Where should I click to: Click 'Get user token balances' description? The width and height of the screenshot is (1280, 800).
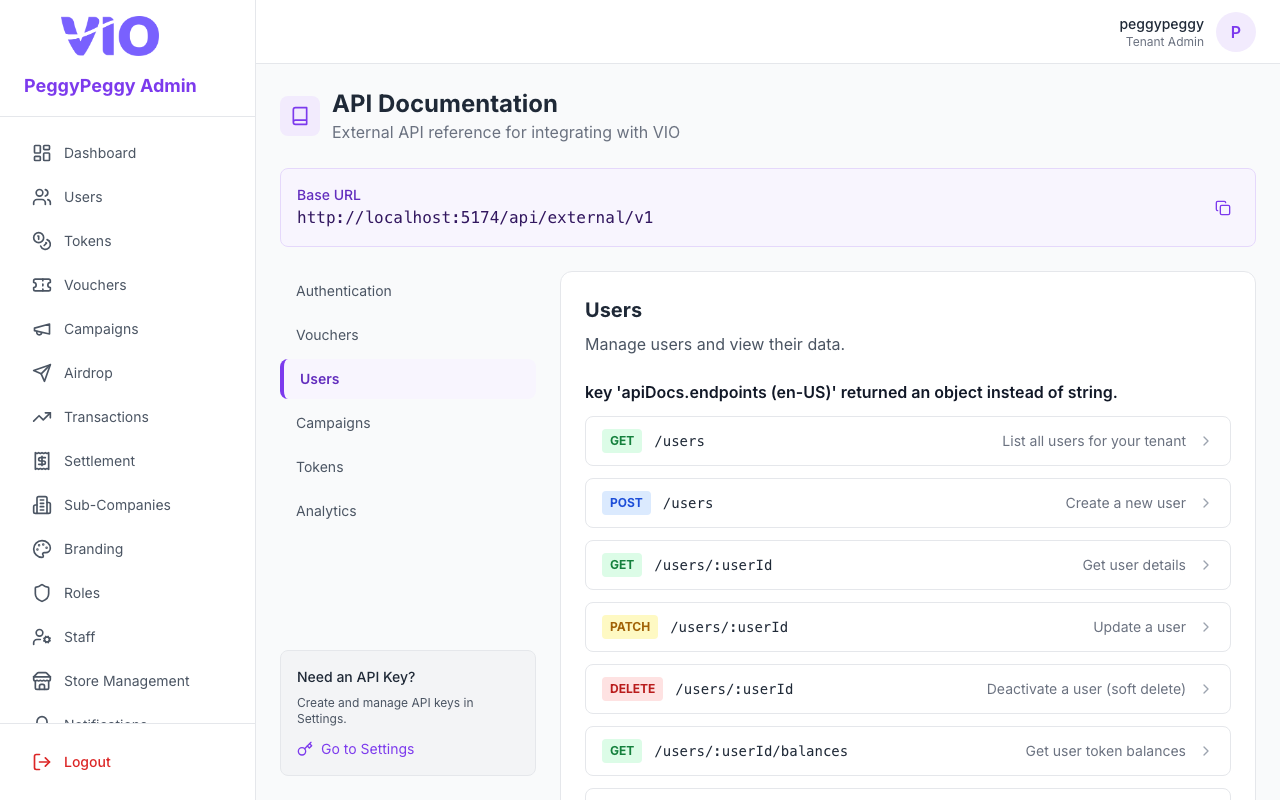1105,751
